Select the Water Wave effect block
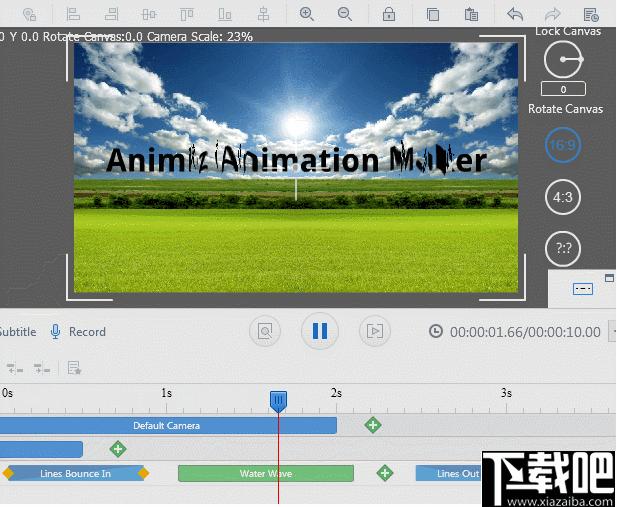617x507 pixels. tap(266, 473)
